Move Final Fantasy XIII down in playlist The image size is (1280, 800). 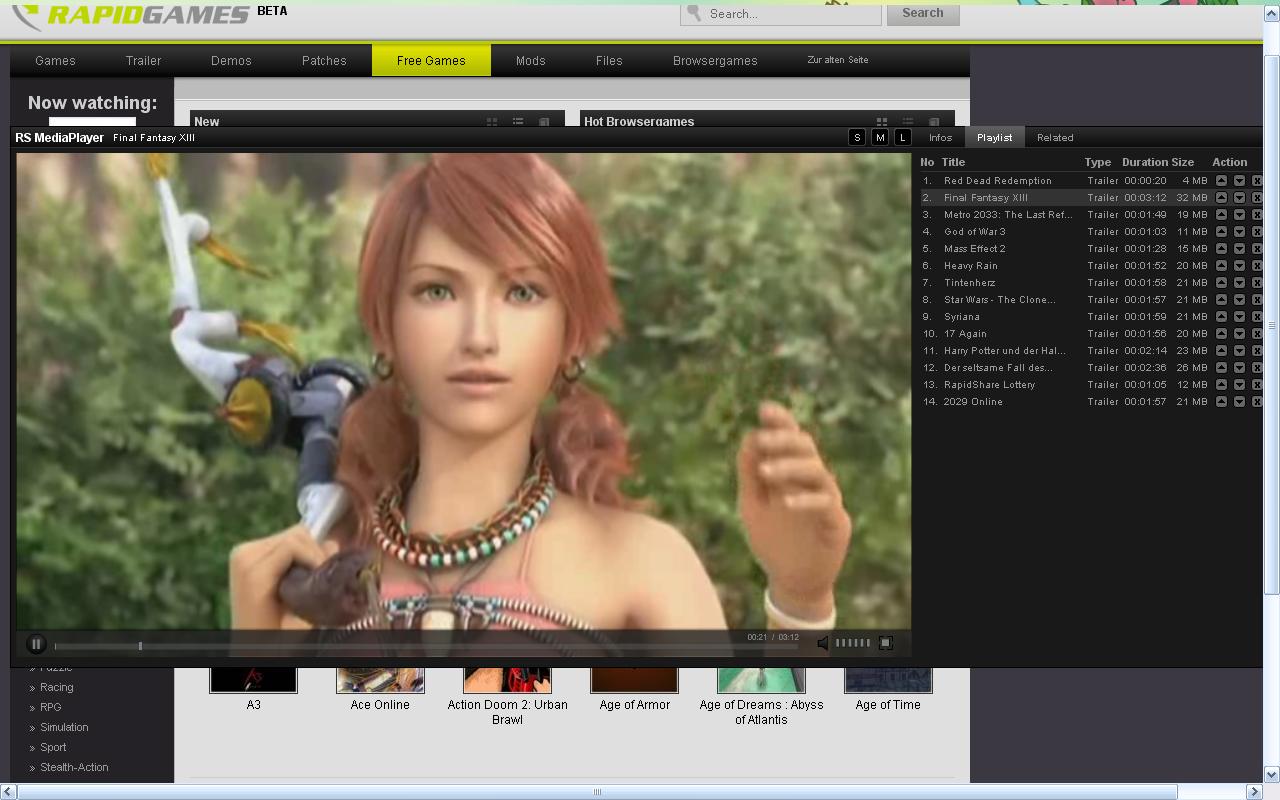[x=1239, y=198]
